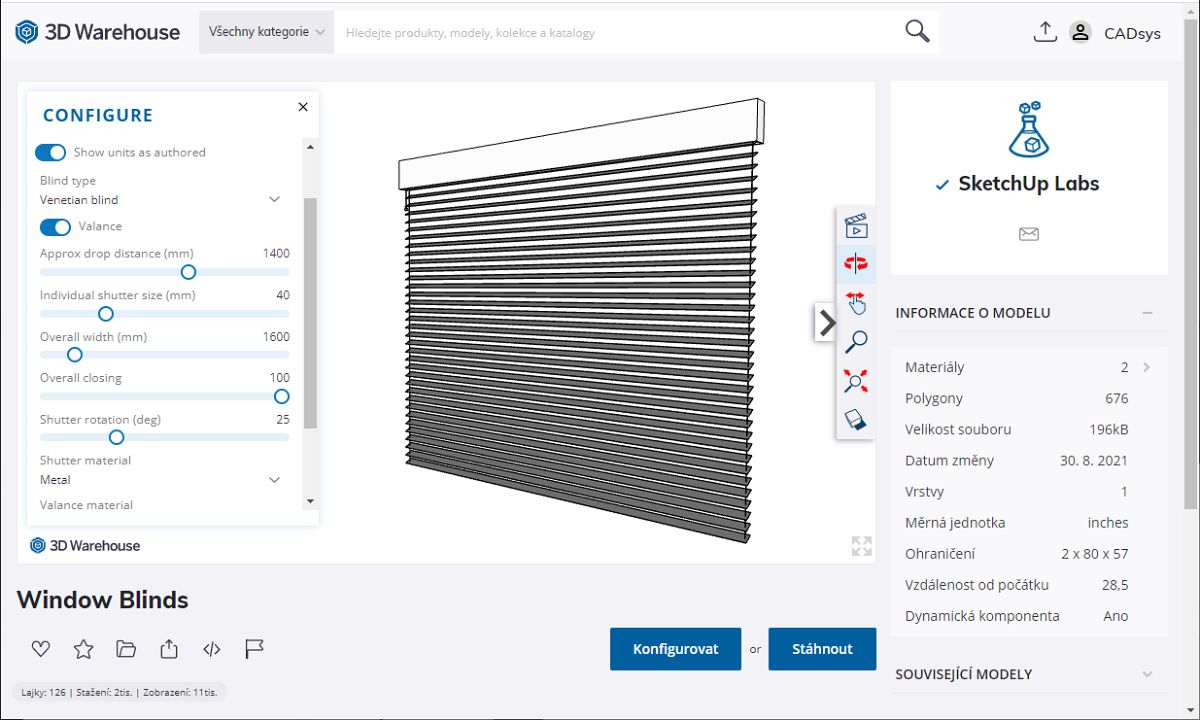Viewport: 1200px width, 720px height.
Task: Open the Všechny kategorie dropdown
Action: click(266, 32)
